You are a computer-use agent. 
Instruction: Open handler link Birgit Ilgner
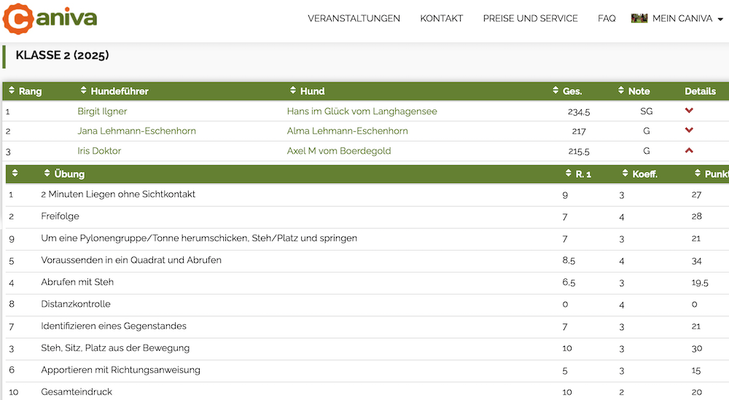tap(103, 112)
